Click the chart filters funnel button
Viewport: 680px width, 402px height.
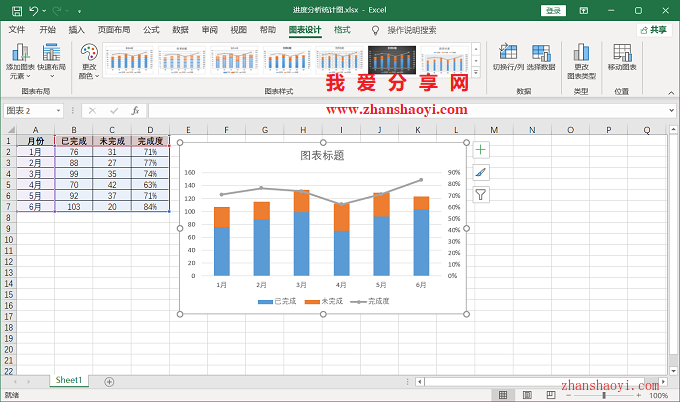click(481, 195)
